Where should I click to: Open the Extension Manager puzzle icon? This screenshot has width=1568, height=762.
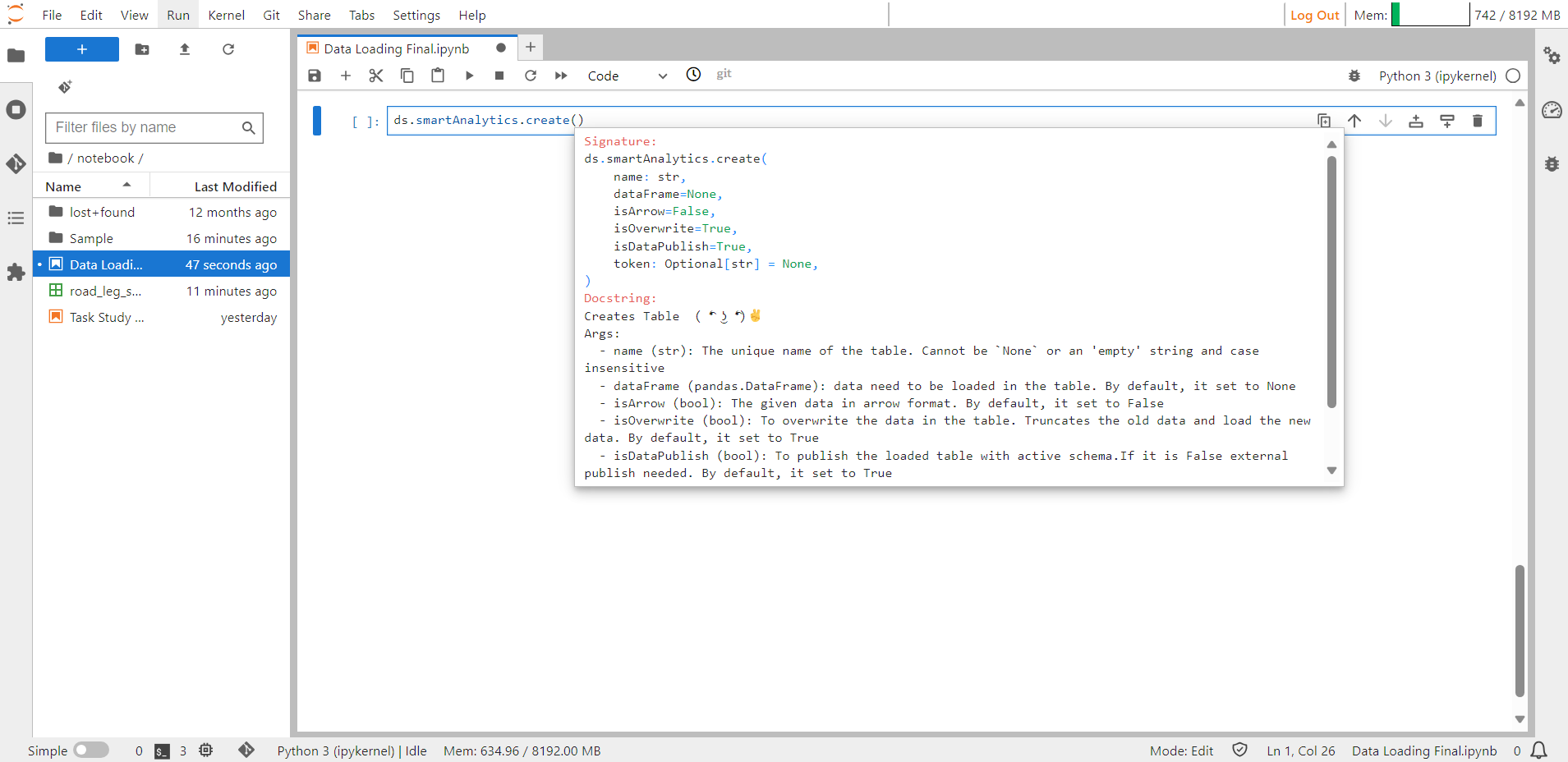(16, 273)
